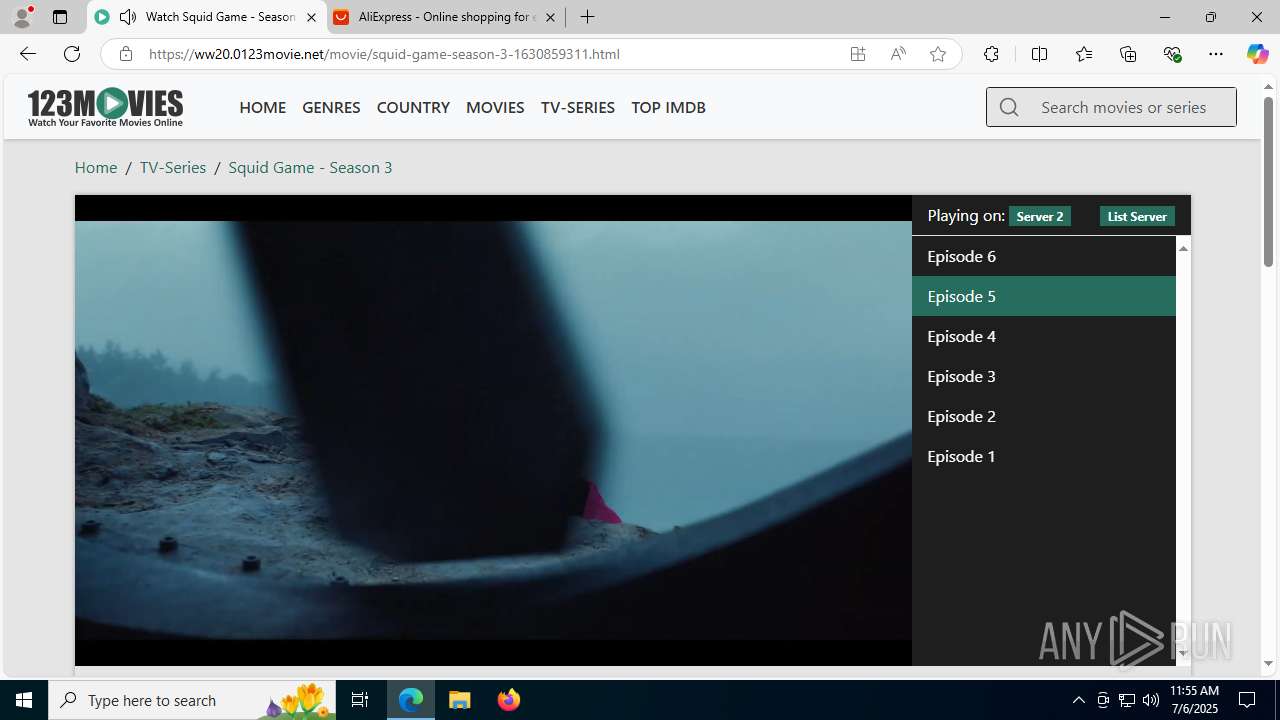Open the notification center
Screen dimensions: 1280x720
(x=1248, y=700)
